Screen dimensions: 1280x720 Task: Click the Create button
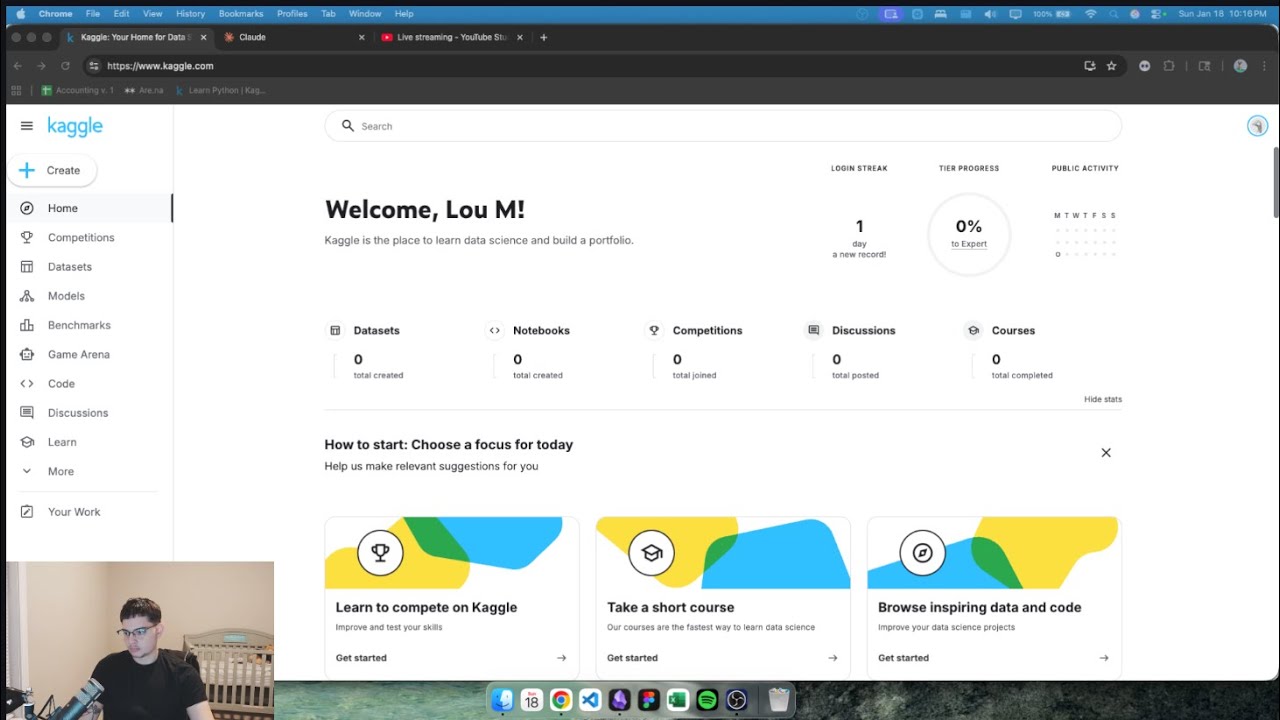pyautogui.click(x=52, y=171)
